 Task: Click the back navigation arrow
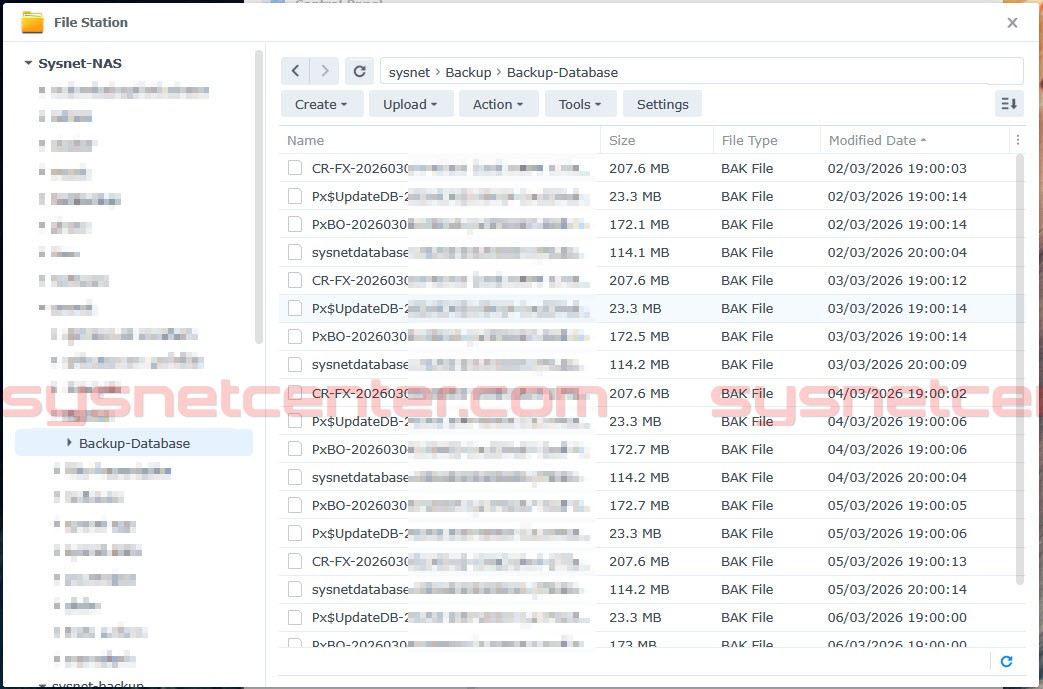click(295, 70)
